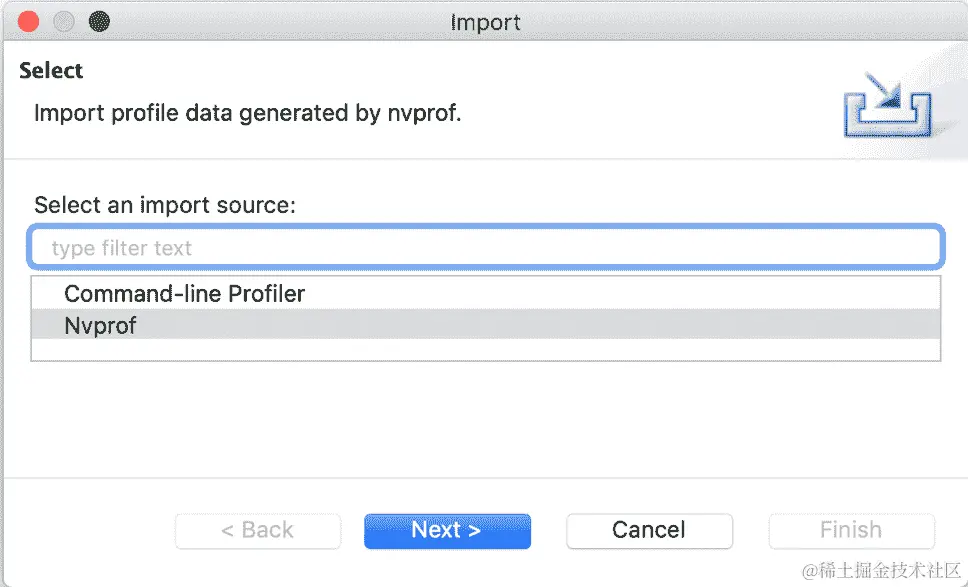Click the dark zoom window button
Viewport: 968px width, 587px height.
pyautogui.click(x=99, y=21)
